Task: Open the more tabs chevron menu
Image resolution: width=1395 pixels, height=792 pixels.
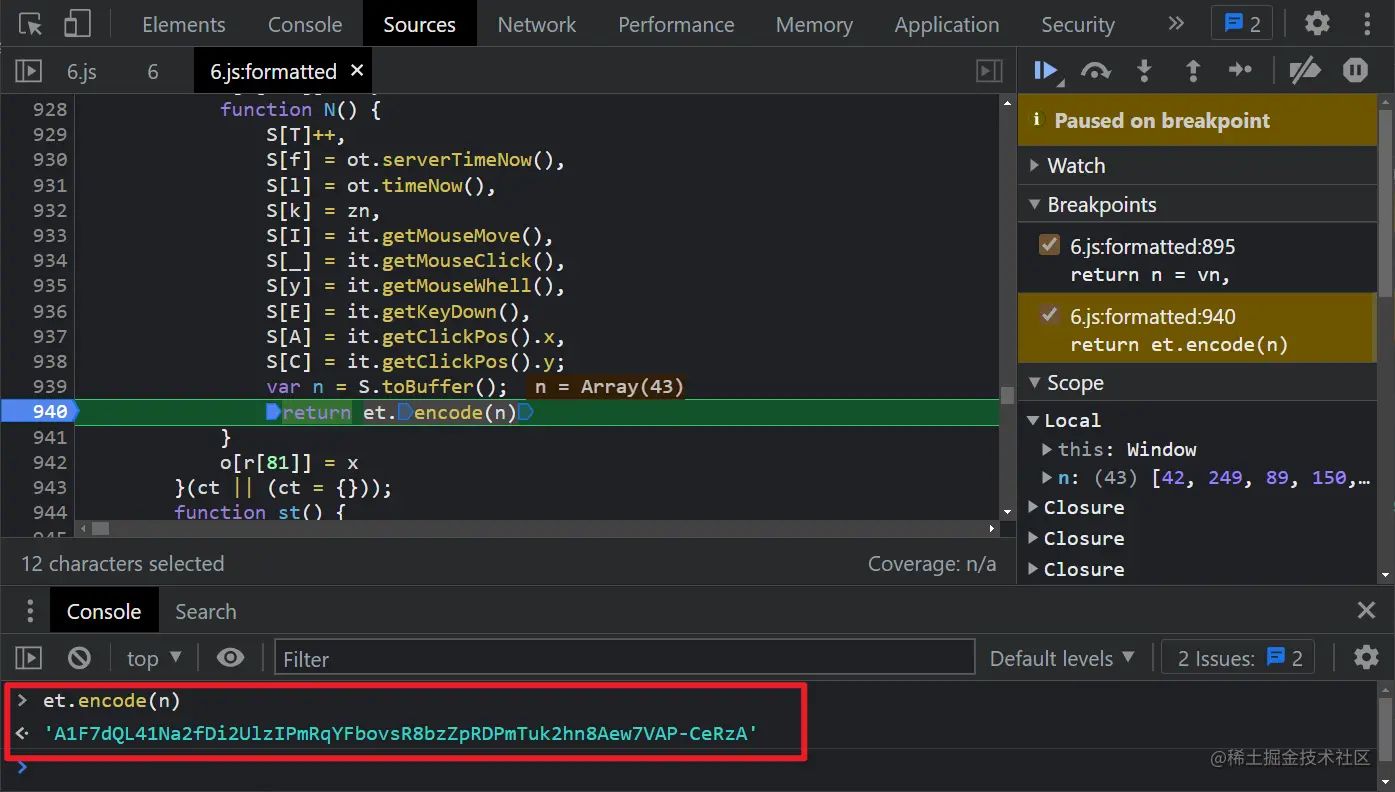Action: click(x=1176, y=24)
